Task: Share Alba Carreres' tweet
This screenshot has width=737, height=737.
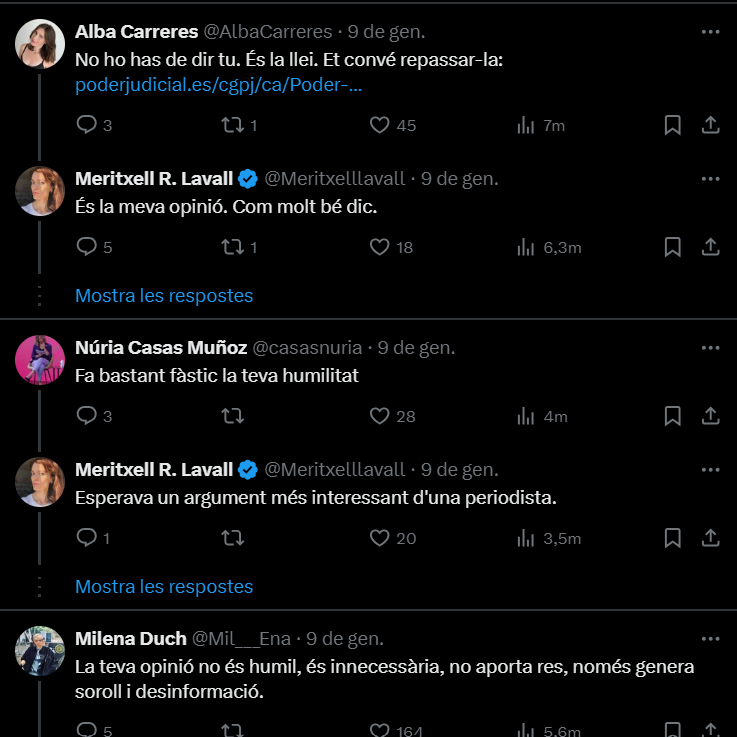Action: click(710, 125)
